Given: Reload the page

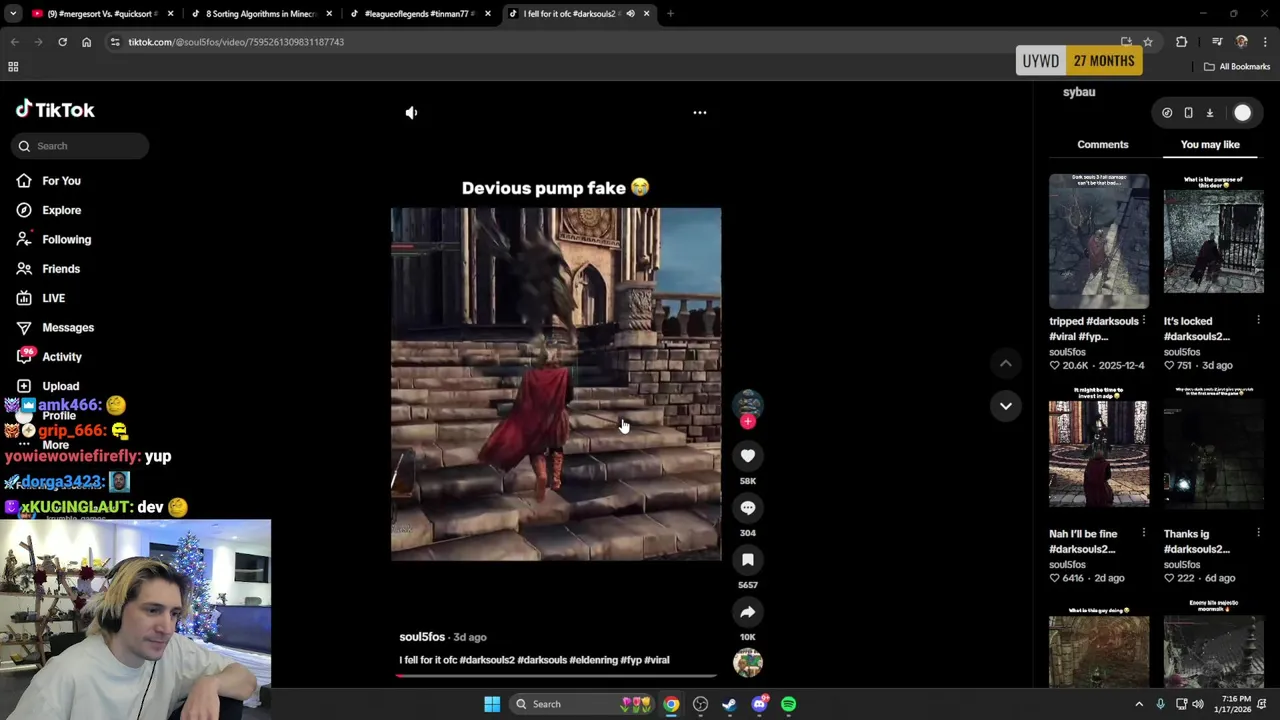Looking at the screenshot, I should [x=62, y=42].
